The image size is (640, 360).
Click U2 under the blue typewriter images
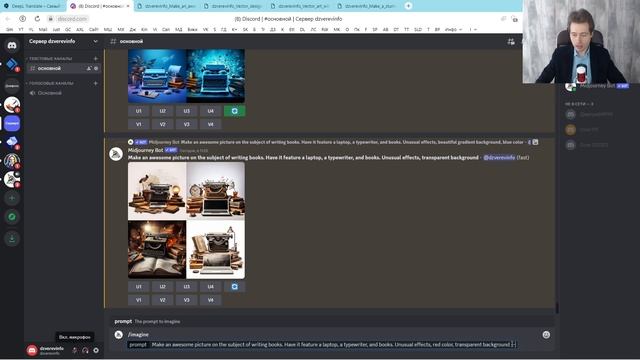(162, 111)
